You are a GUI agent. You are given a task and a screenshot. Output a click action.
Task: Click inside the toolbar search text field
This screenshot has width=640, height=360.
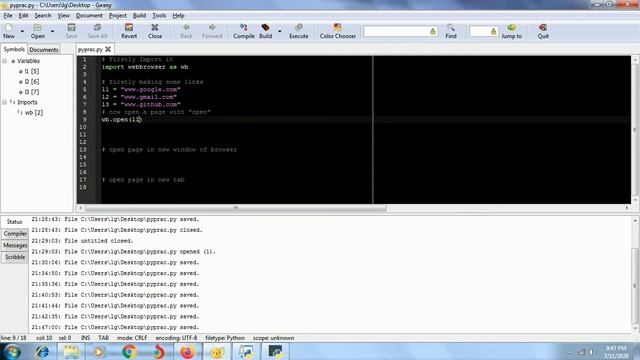point(396,31)
